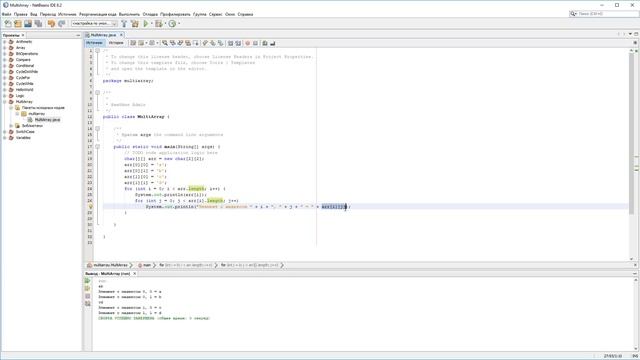Image resolution: width=640 pixels, height=360 pixels.
Task: Open the Отладка menu
Action: pos(150,14)
